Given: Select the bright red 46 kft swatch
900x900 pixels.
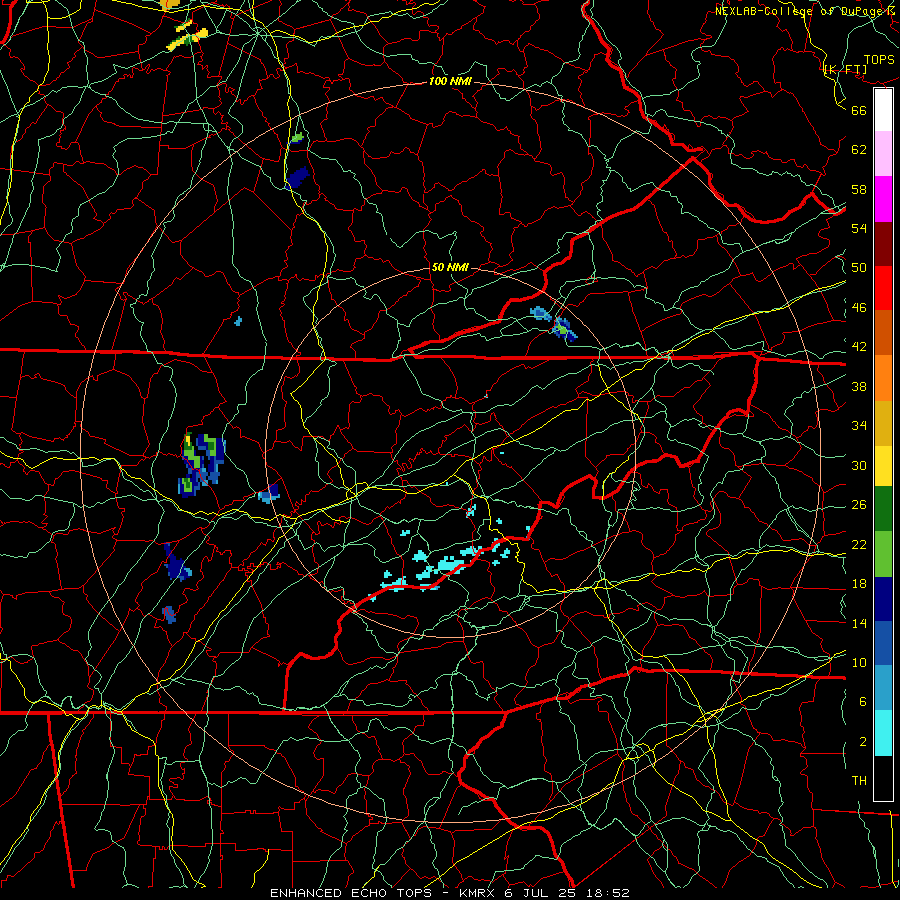Looking at the screenshot, I should 883,288.
